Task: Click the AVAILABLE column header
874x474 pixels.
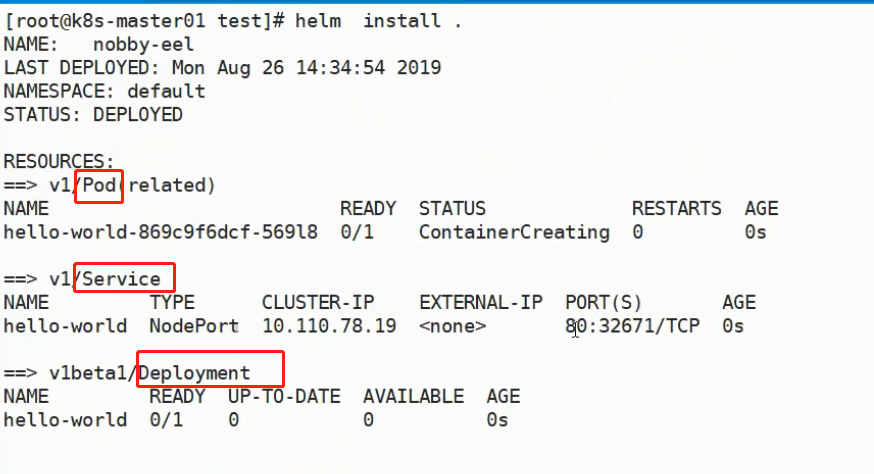Action: 413,396
